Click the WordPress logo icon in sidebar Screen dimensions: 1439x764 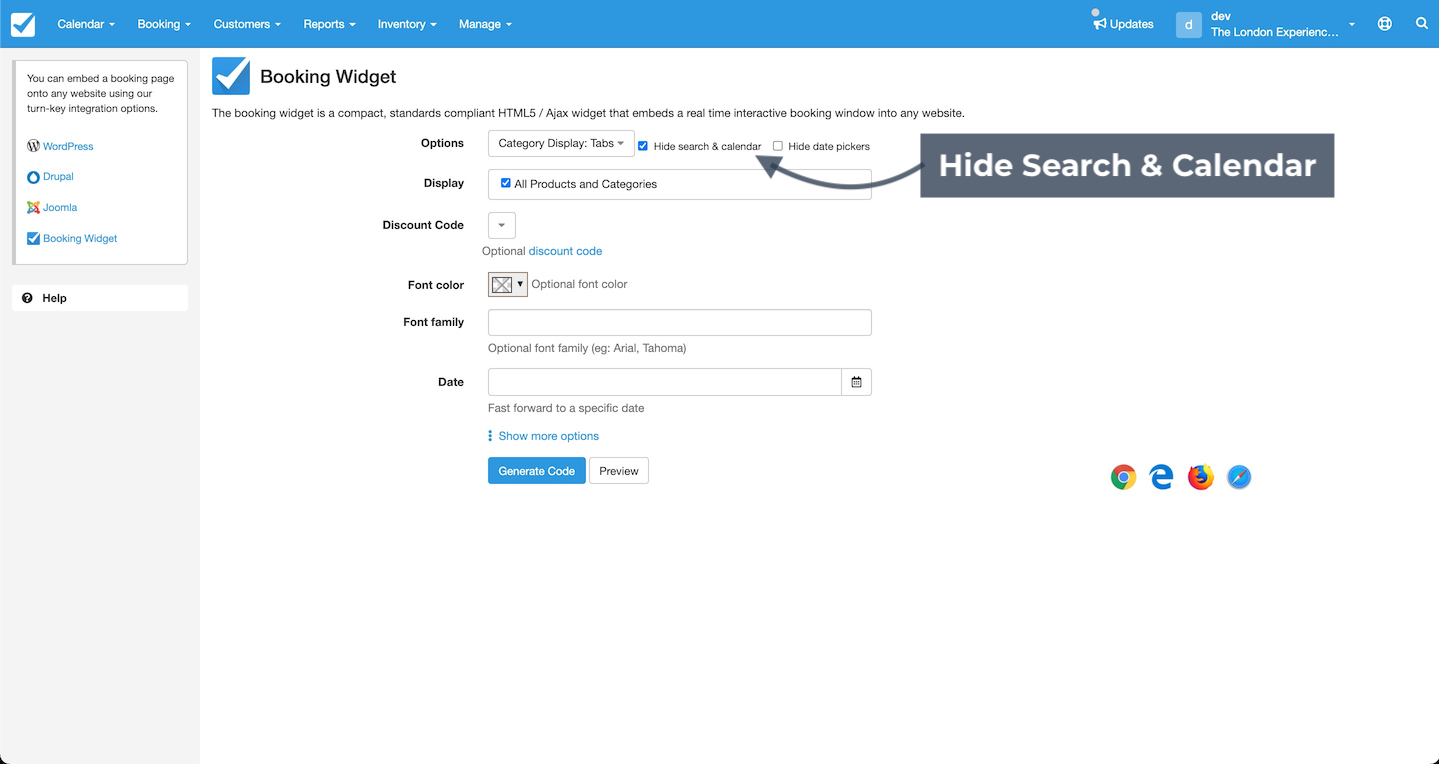tap(33, 146)
